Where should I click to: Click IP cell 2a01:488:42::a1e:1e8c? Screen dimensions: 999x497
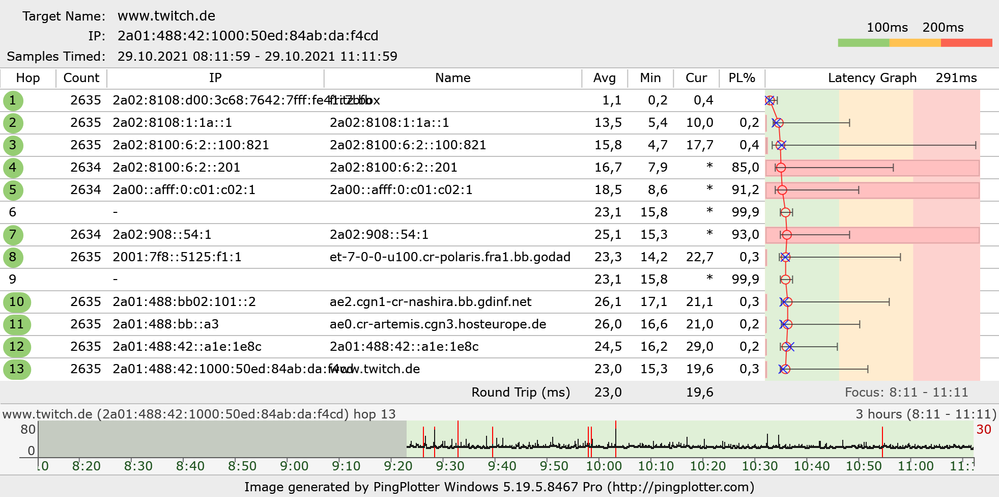point(187,347)
